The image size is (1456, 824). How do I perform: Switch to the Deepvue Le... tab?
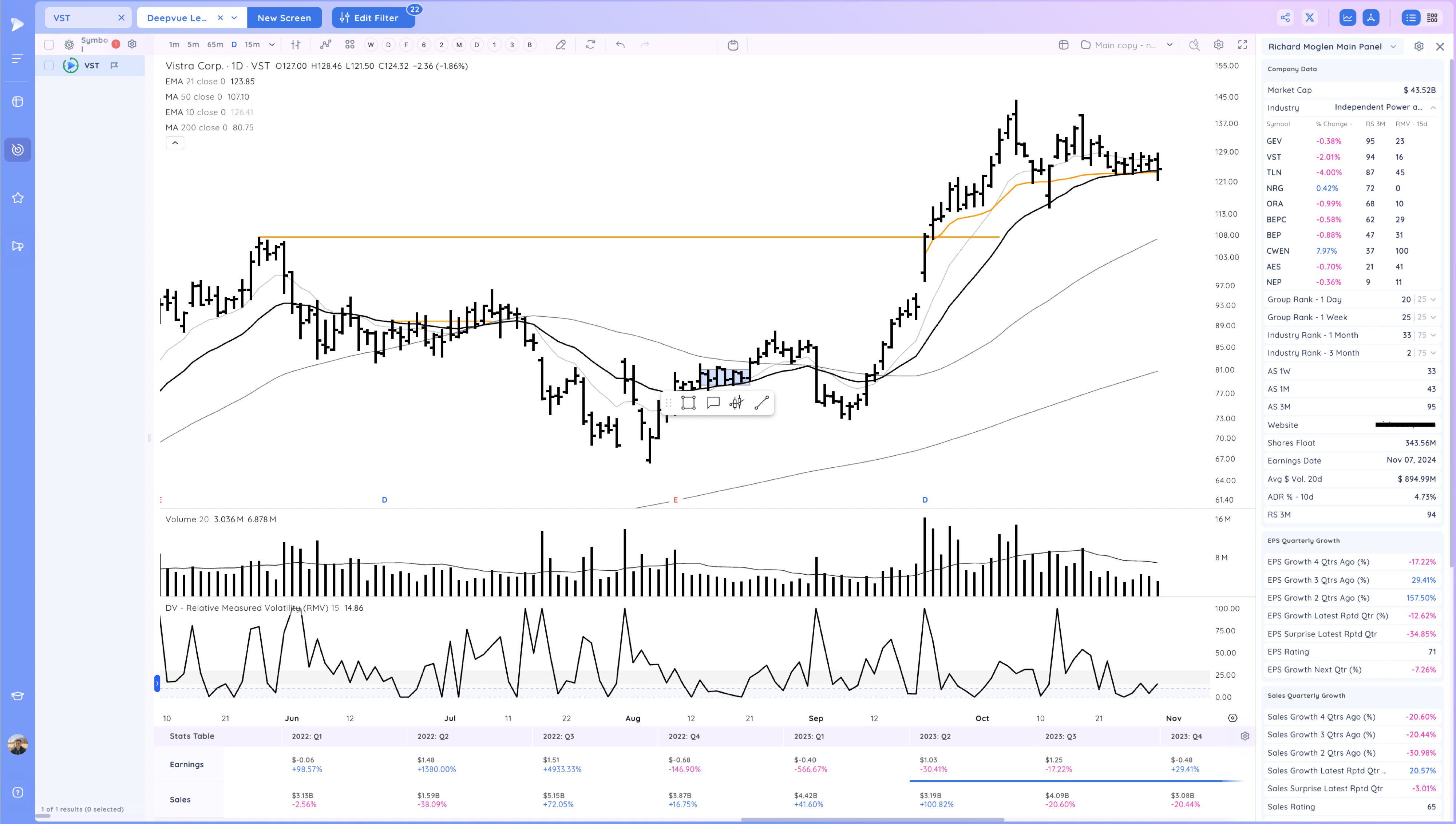[x=177, y=17]
